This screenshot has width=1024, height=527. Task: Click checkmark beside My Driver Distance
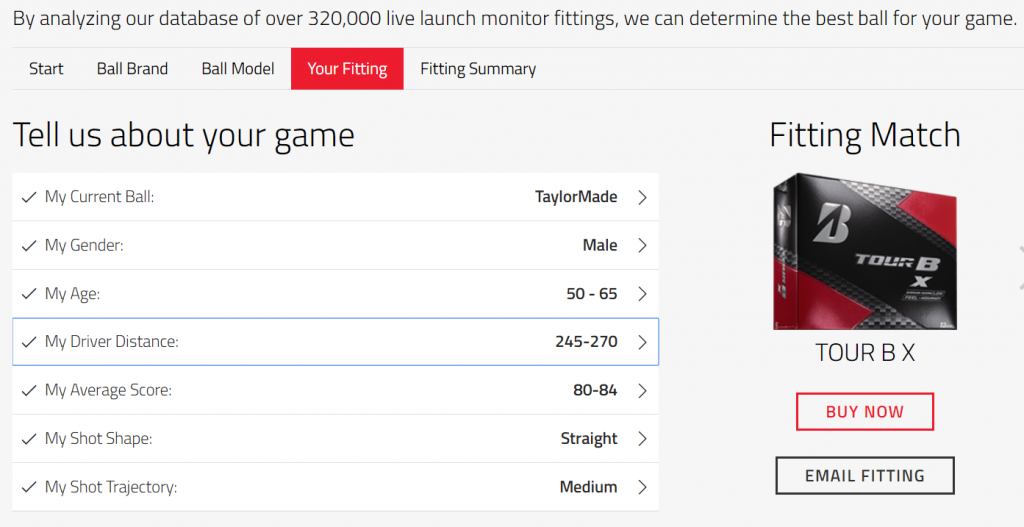(29, 342)
